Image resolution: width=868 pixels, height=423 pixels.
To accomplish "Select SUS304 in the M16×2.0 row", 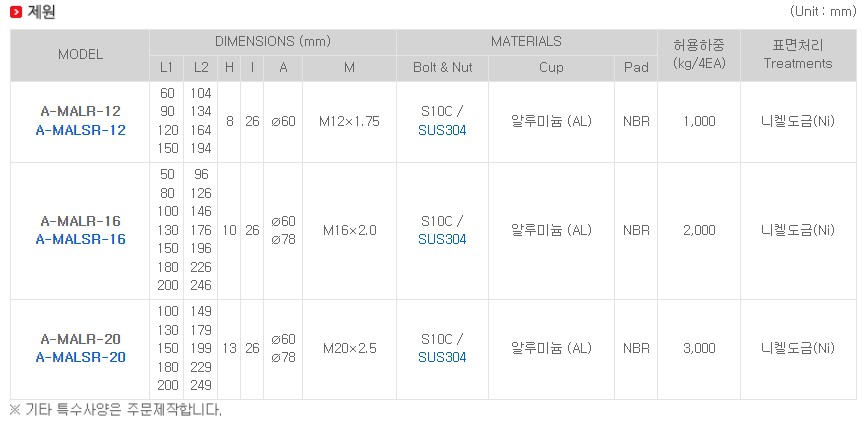I will tap(442, 239).
